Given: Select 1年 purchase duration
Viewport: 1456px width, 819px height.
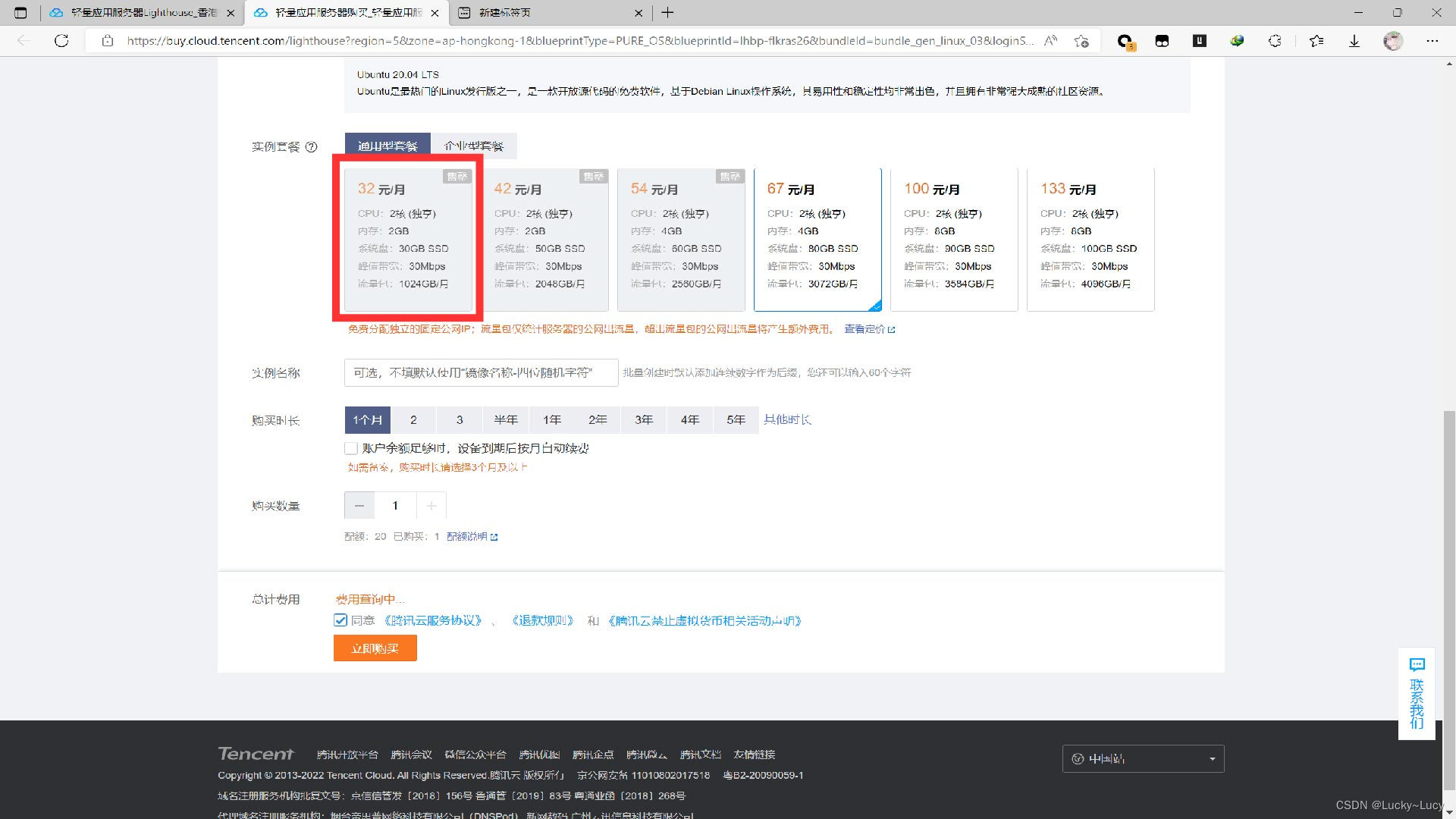Looking at the screenshot, I should pos(552,419).
